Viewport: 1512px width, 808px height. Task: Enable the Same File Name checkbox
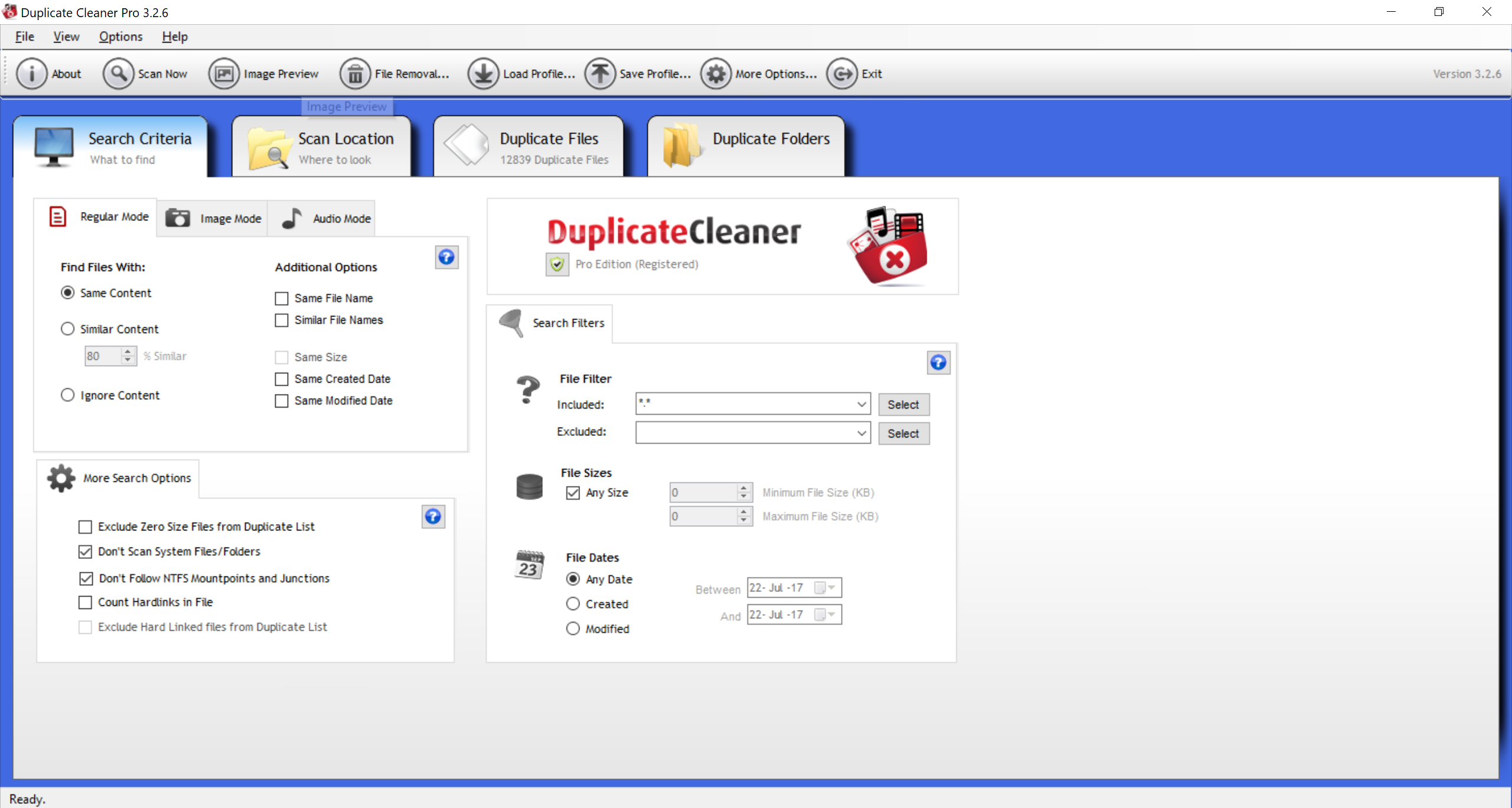click(282, 298)
